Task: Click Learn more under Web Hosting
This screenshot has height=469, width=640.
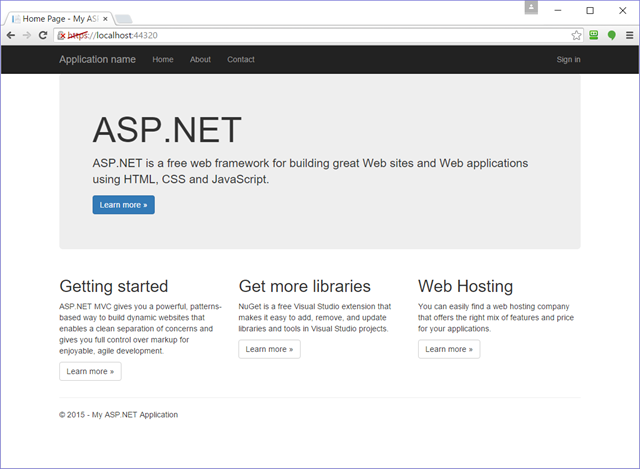Action: click(449, 349)
